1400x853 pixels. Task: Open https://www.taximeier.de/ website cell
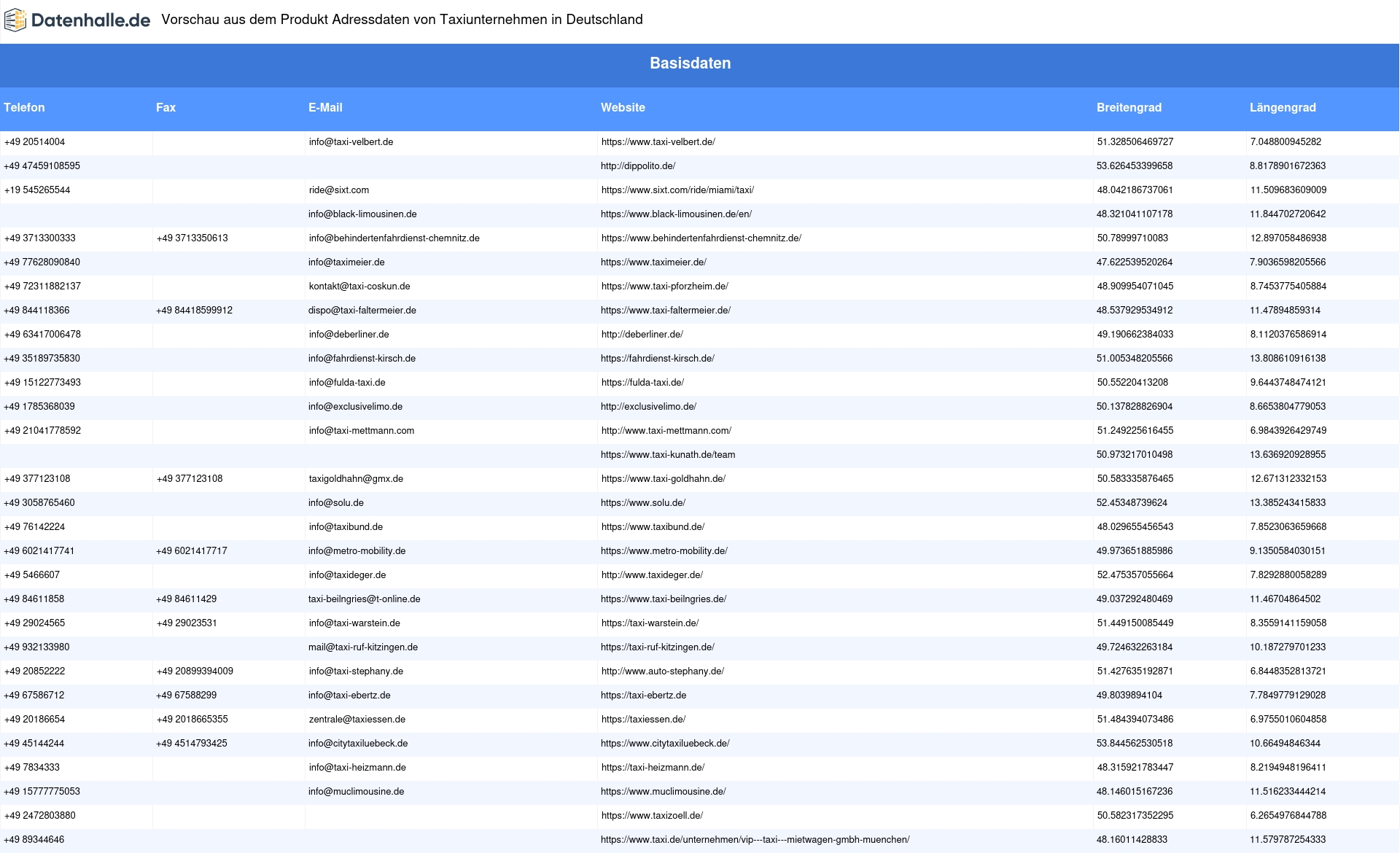coord(653,262)
